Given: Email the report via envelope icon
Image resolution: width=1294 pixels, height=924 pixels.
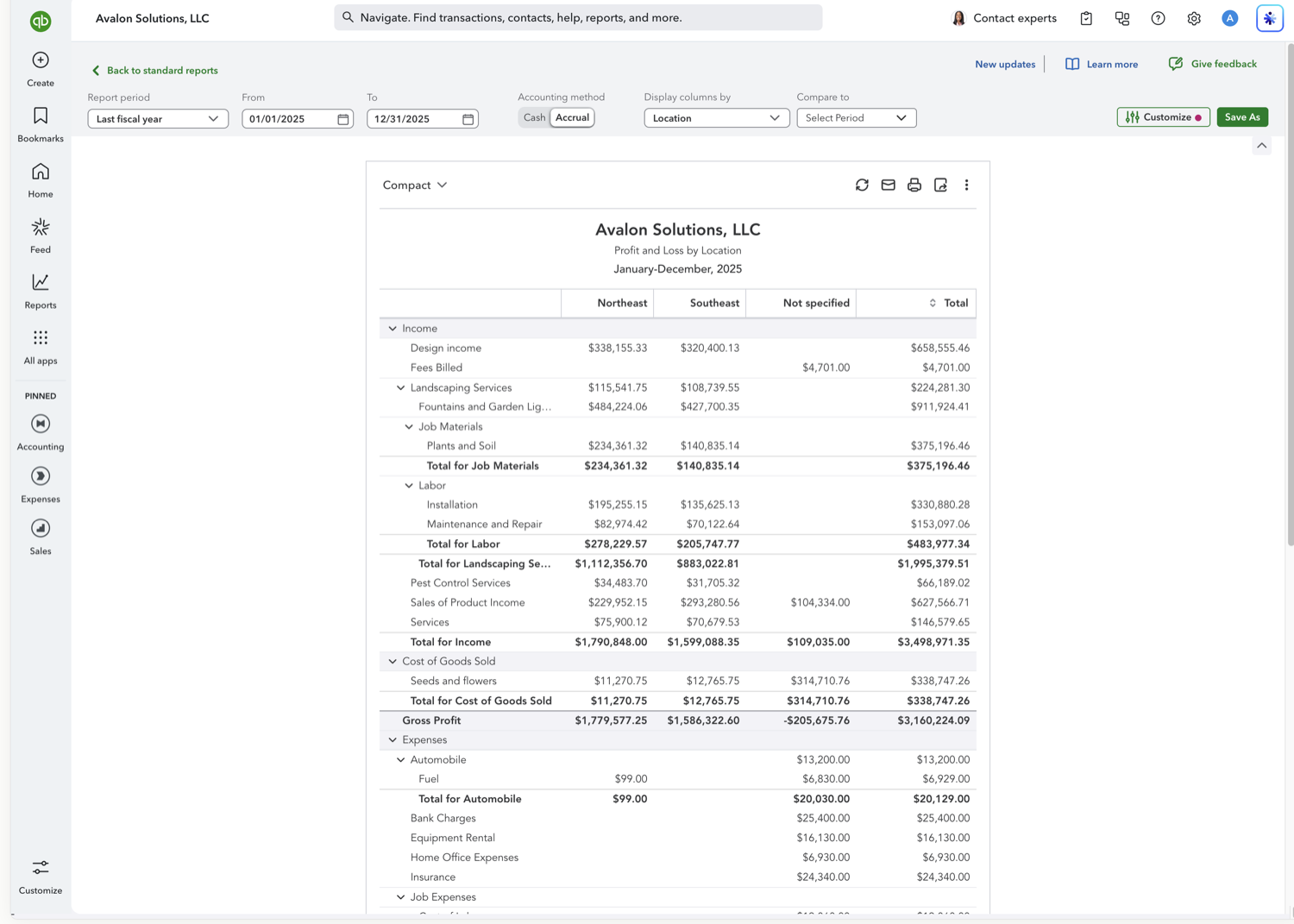Looking at the screenshot, I should pos(888,185).
